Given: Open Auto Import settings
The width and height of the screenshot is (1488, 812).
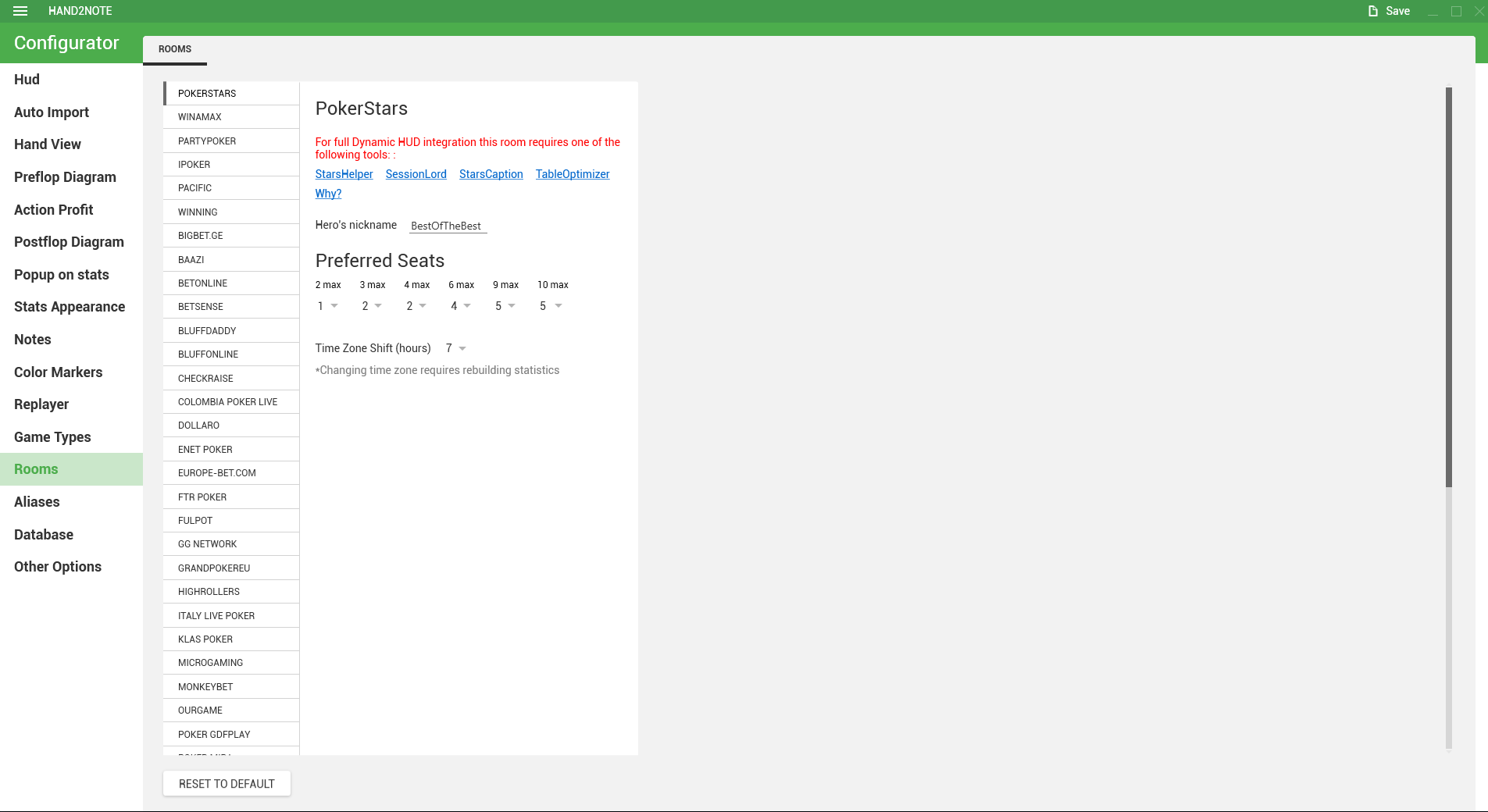Looking at the screenshot, I should [x=71, y=112].
